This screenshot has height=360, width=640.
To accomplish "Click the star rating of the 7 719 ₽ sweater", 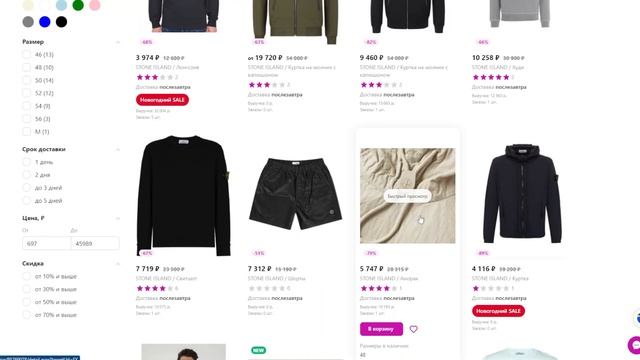I will (155, 288).
